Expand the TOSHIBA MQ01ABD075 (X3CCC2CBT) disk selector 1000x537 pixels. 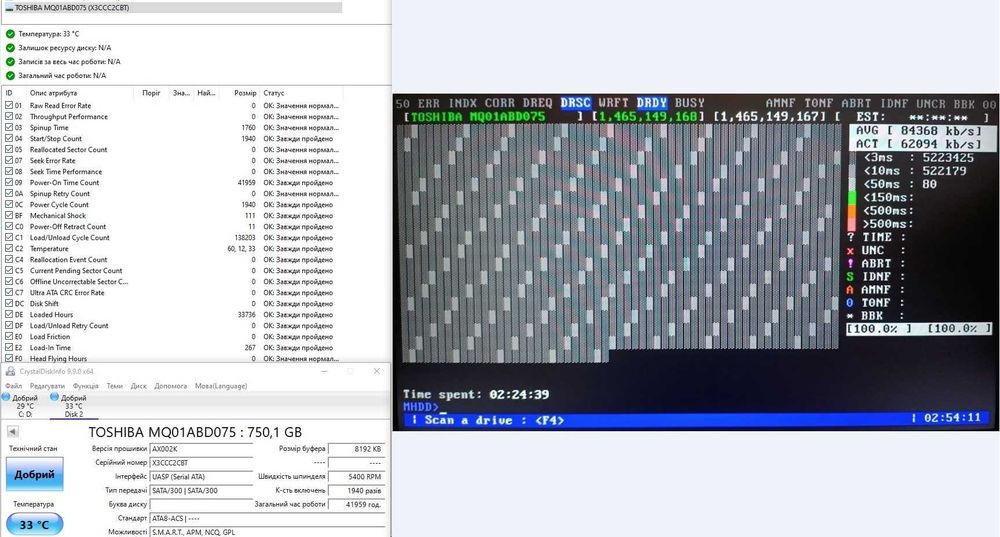coord(173,8)
